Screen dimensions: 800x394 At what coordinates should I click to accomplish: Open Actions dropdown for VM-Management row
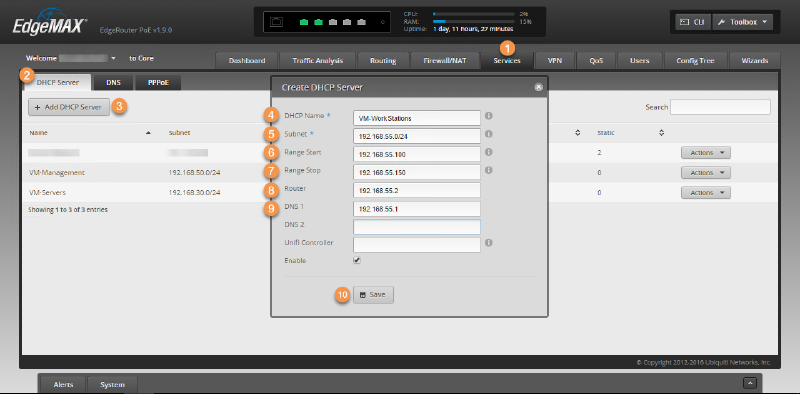(x=706, y=173)
